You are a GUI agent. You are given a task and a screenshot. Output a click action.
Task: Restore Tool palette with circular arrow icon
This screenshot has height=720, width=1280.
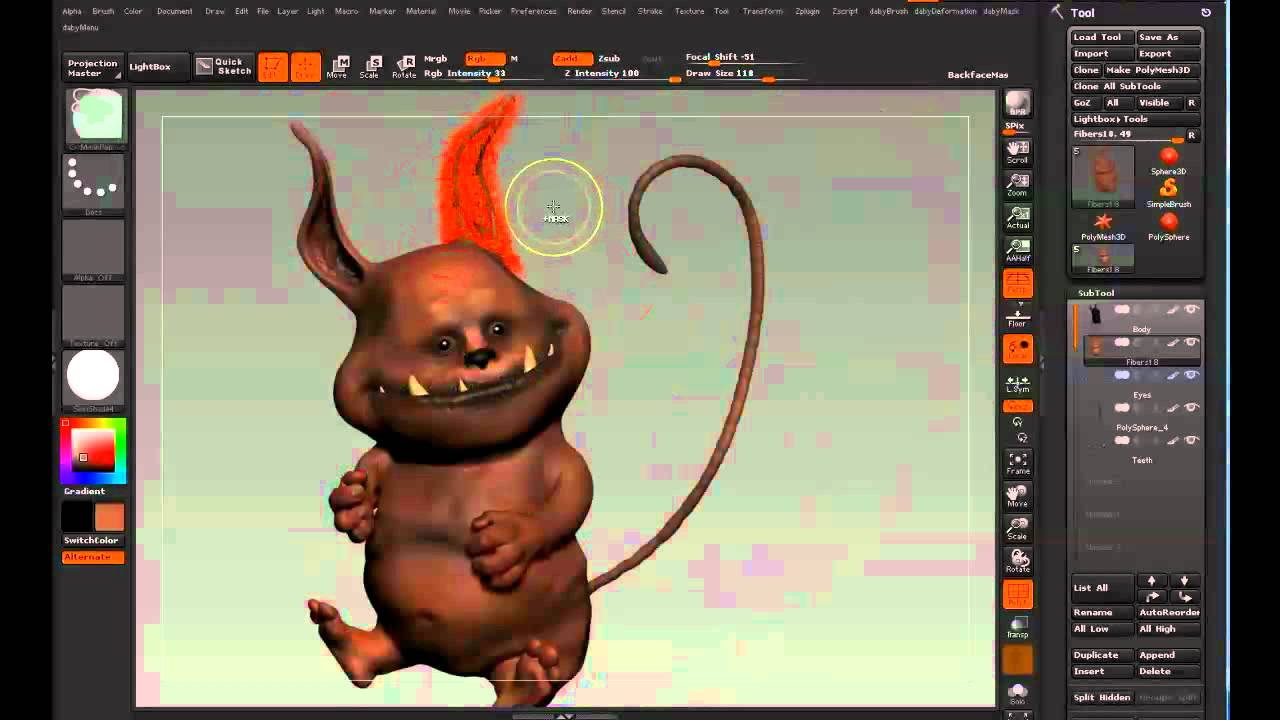1206,13
